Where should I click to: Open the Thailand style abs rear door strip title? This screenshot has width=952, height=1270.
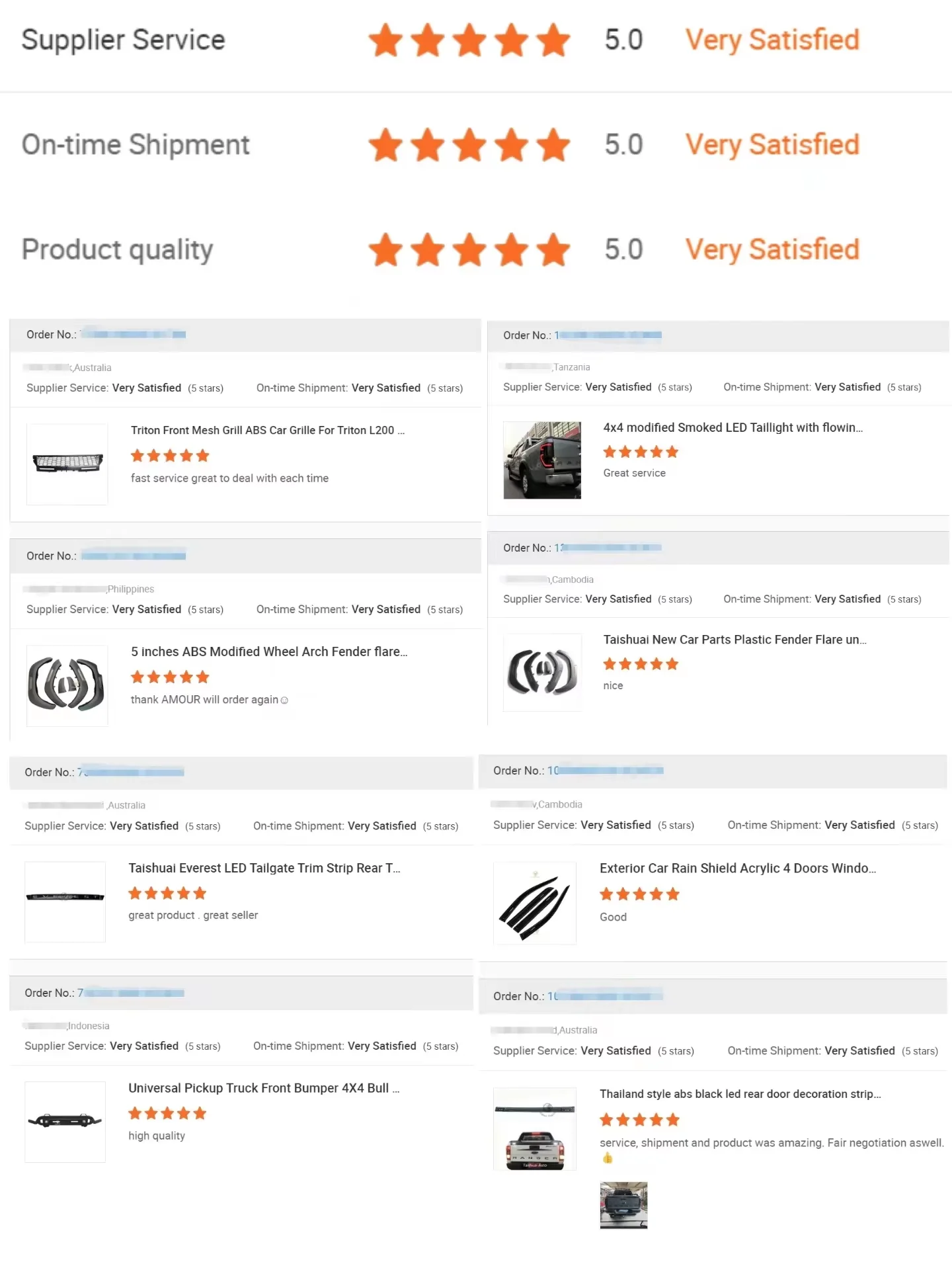[740, 1094]
